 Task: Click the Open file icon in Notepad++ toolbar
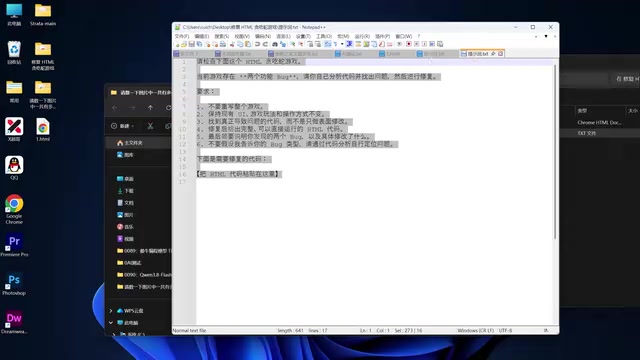coord(184,44)
